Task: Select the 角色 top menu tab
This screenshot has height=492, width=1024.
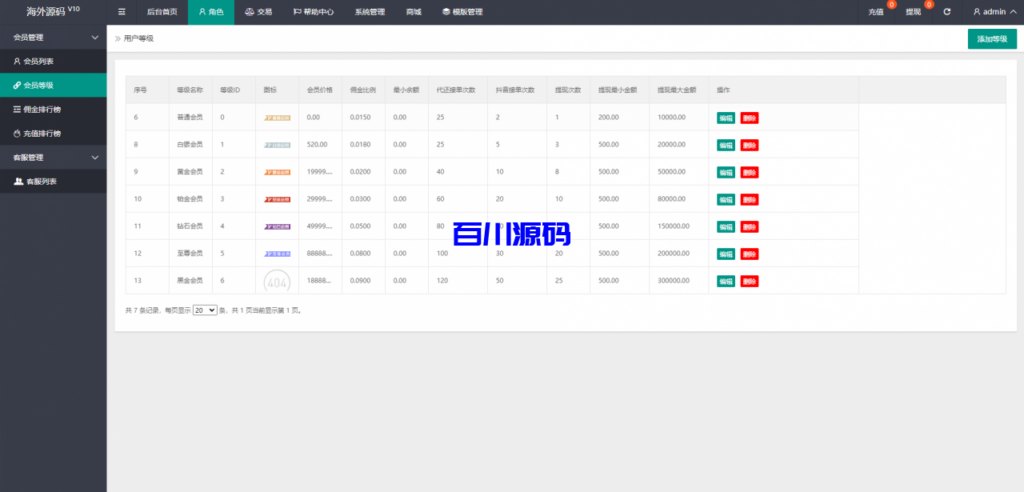Action: [x=211, y=12]
